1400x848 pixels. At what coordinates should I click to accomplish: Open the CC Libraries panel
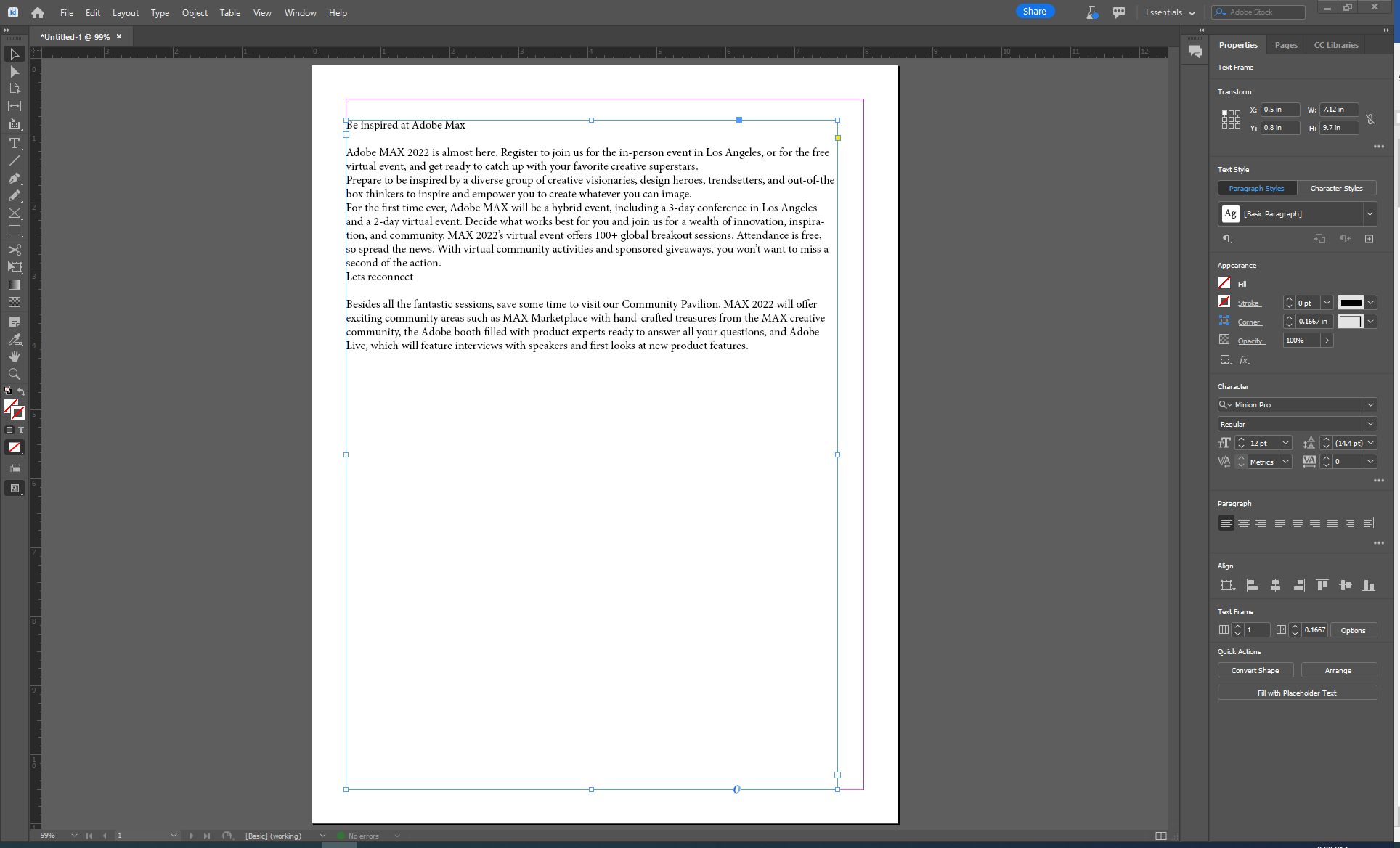point(1335,45)
